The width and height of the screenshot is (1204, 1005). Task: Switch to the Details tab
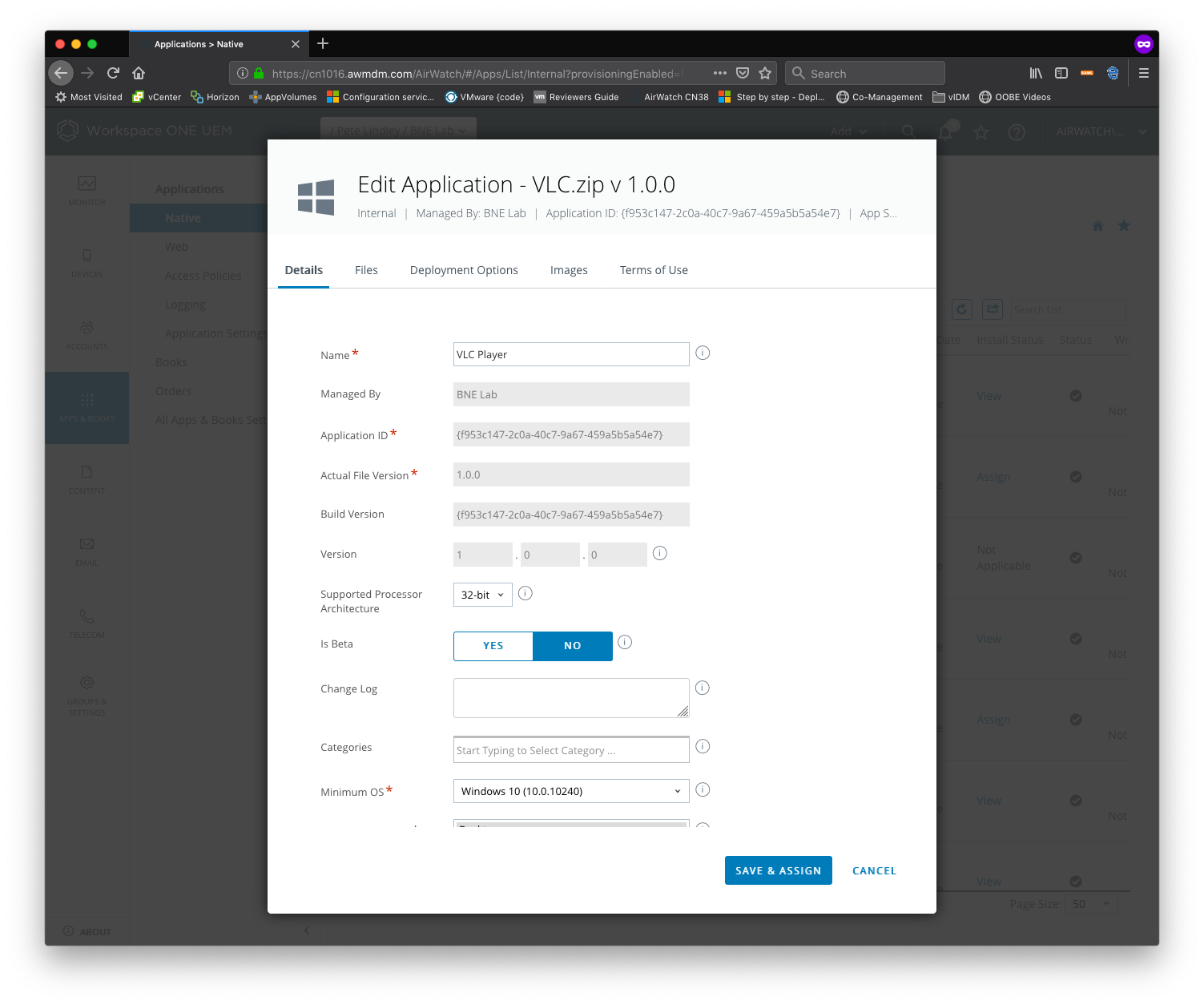tap(304, 270)
